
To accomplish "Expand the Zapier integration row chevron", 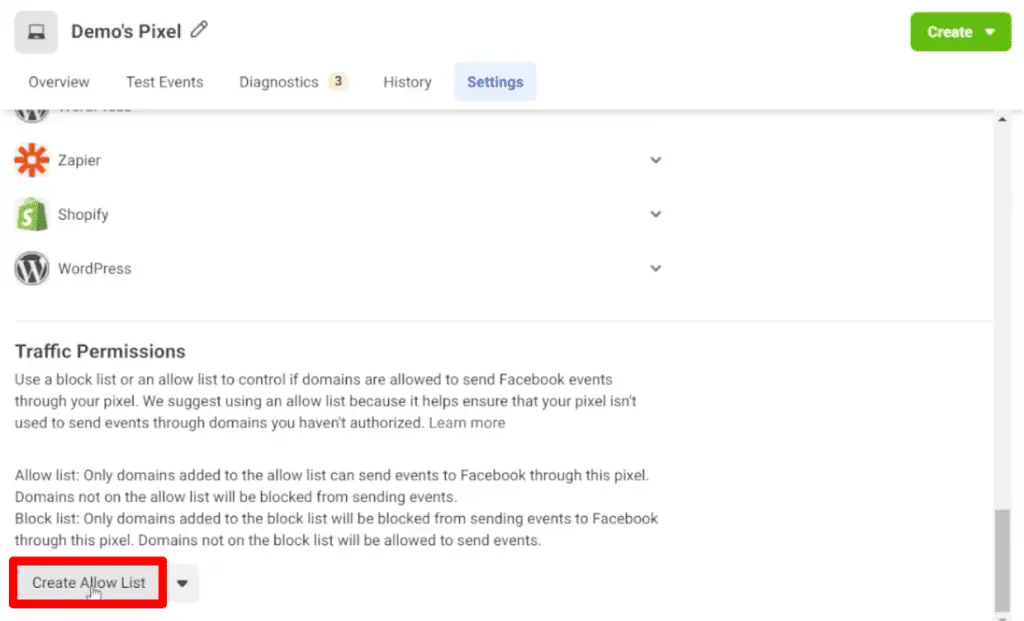I will (656, 160).
